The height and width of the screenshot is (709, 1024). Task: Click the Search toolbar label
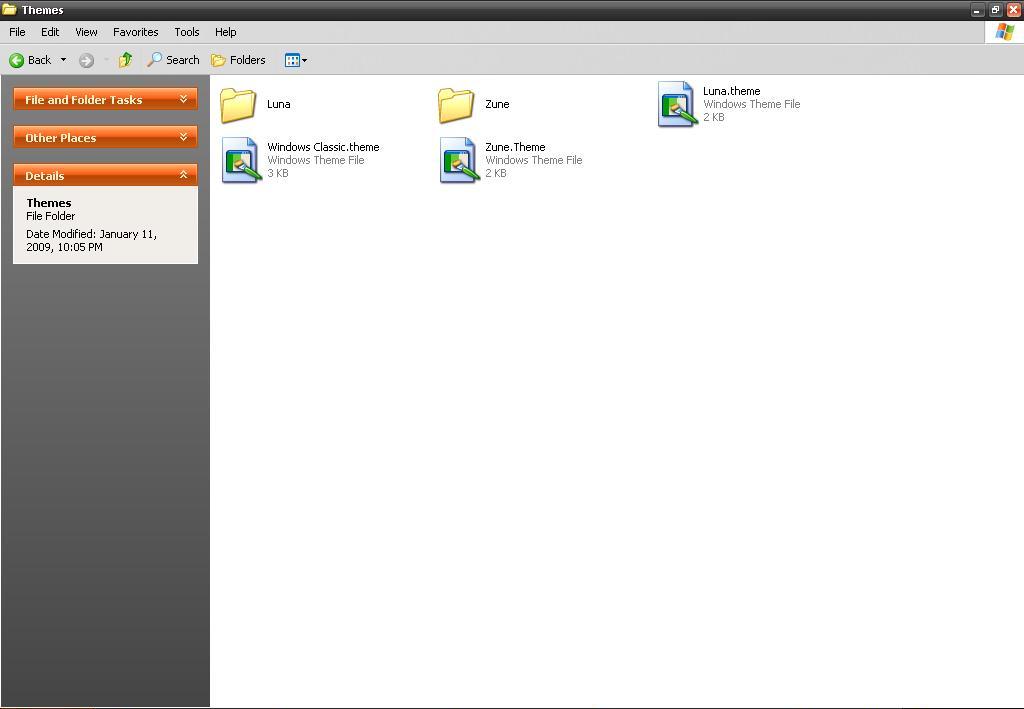click(182, 59)
